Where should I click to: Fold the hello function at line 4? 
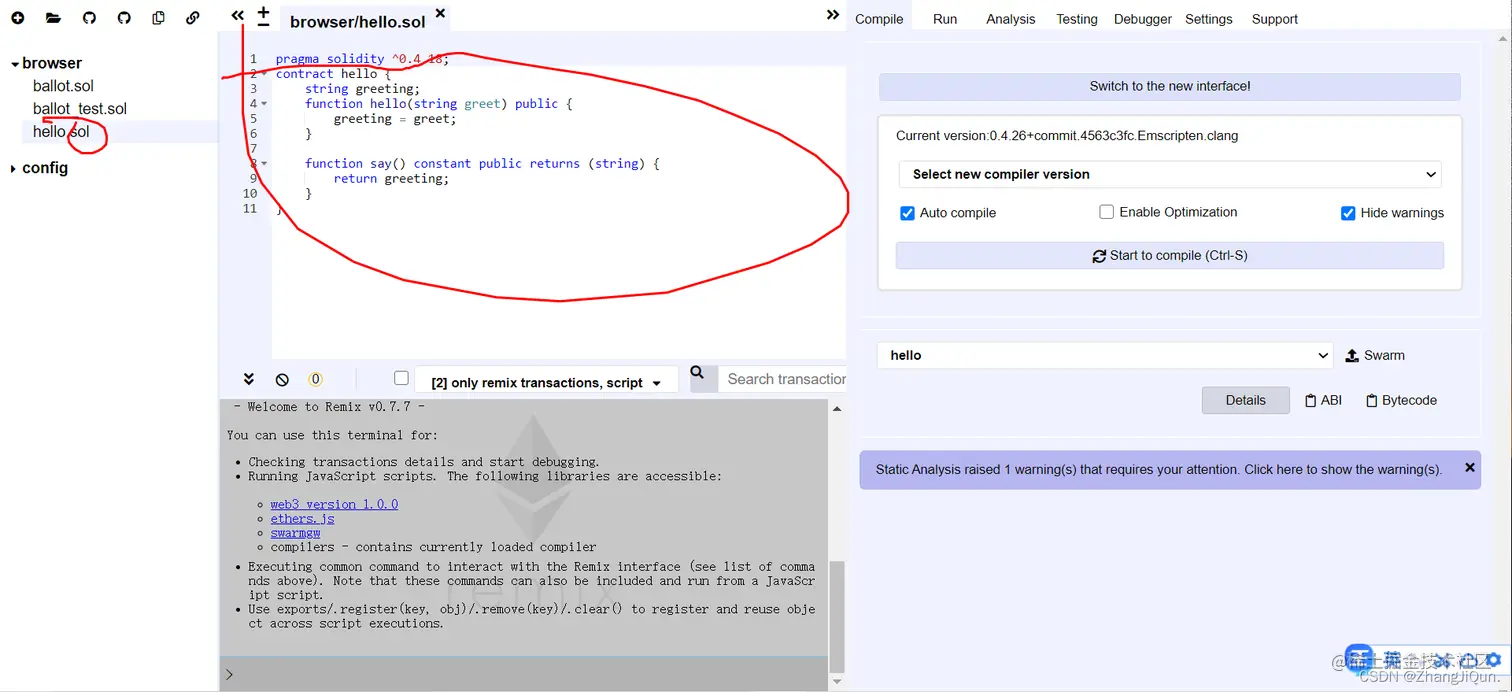264,104
